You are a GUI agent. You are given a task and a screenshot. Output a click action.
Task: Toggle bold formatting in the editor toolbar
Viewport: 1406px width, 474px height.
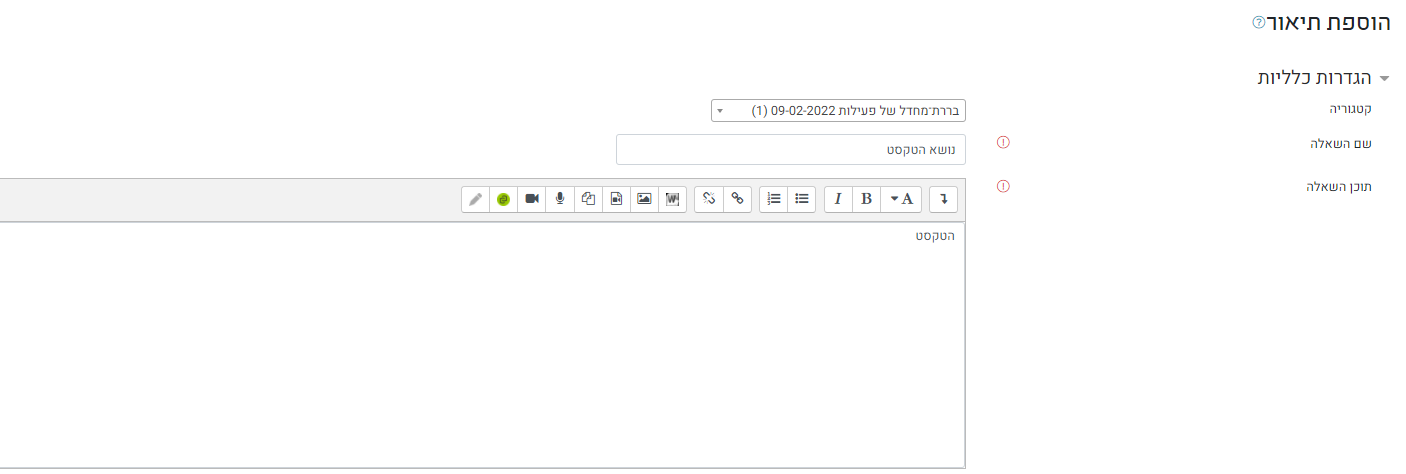pos(866,199)
